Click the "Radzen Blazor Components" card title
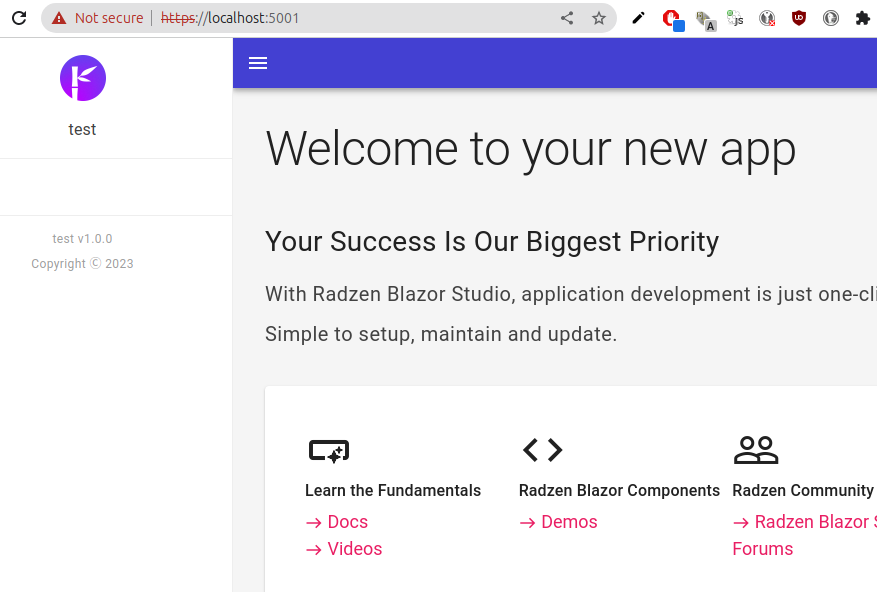 (x=619, y=491)
